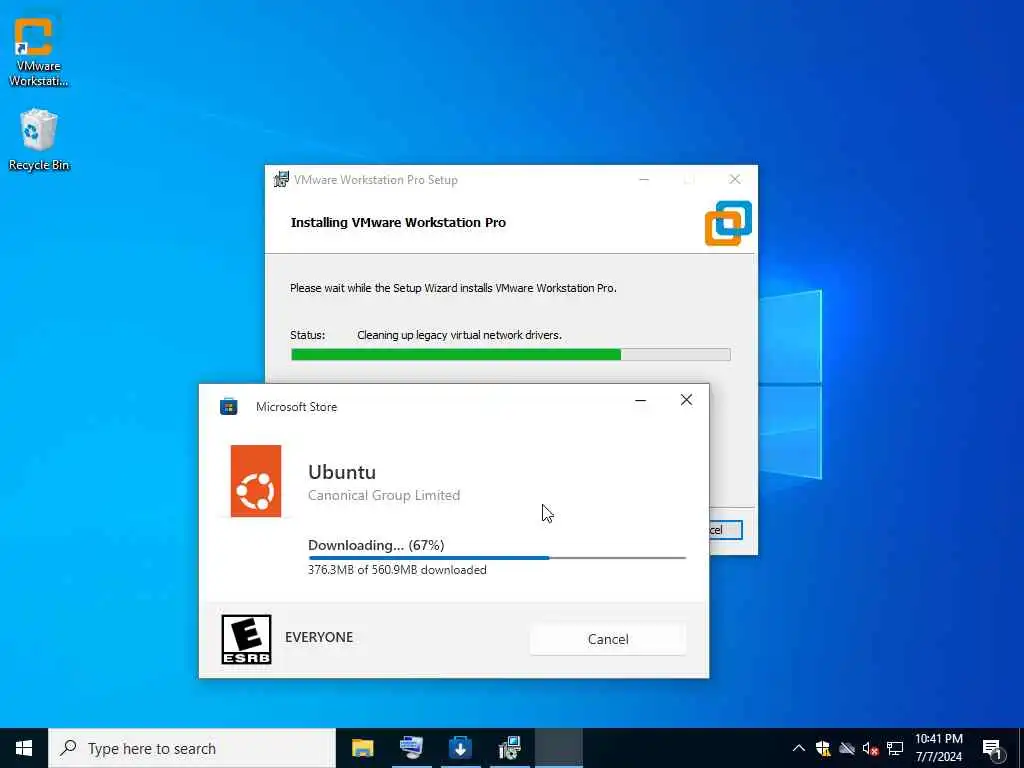The image size is (1024, 768).
Task: Open File Explorer from the taskbar
Action: click(x=362, y=748)
